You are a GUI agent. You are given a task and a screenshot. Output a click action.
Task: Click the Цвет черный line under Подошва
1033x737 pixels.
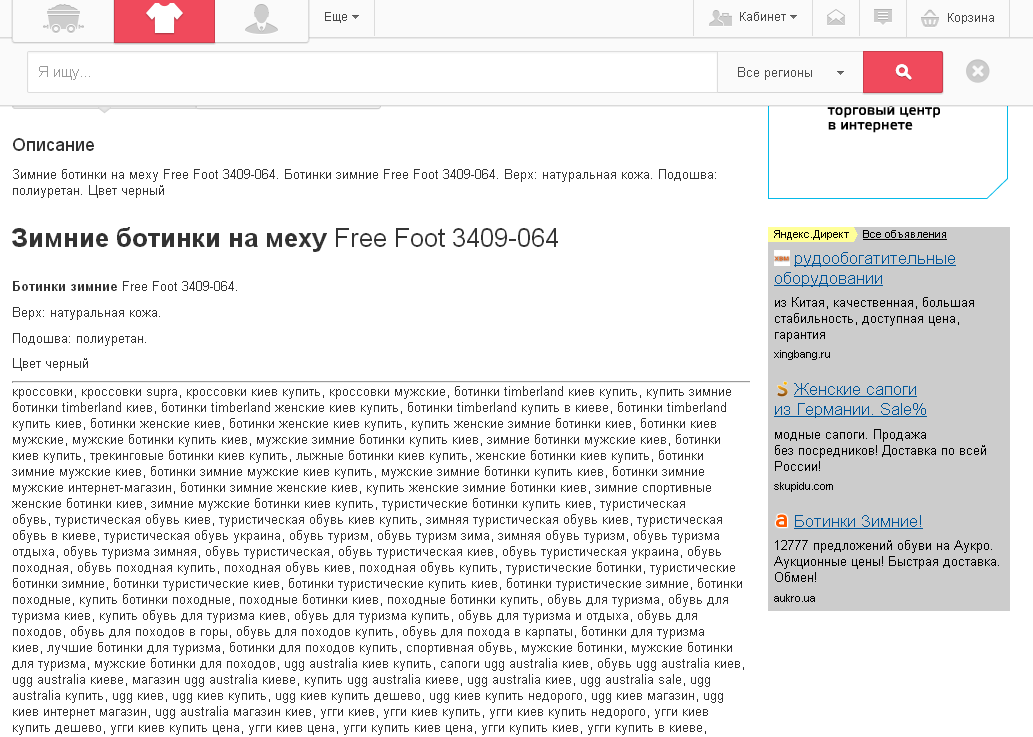point(51,364)
